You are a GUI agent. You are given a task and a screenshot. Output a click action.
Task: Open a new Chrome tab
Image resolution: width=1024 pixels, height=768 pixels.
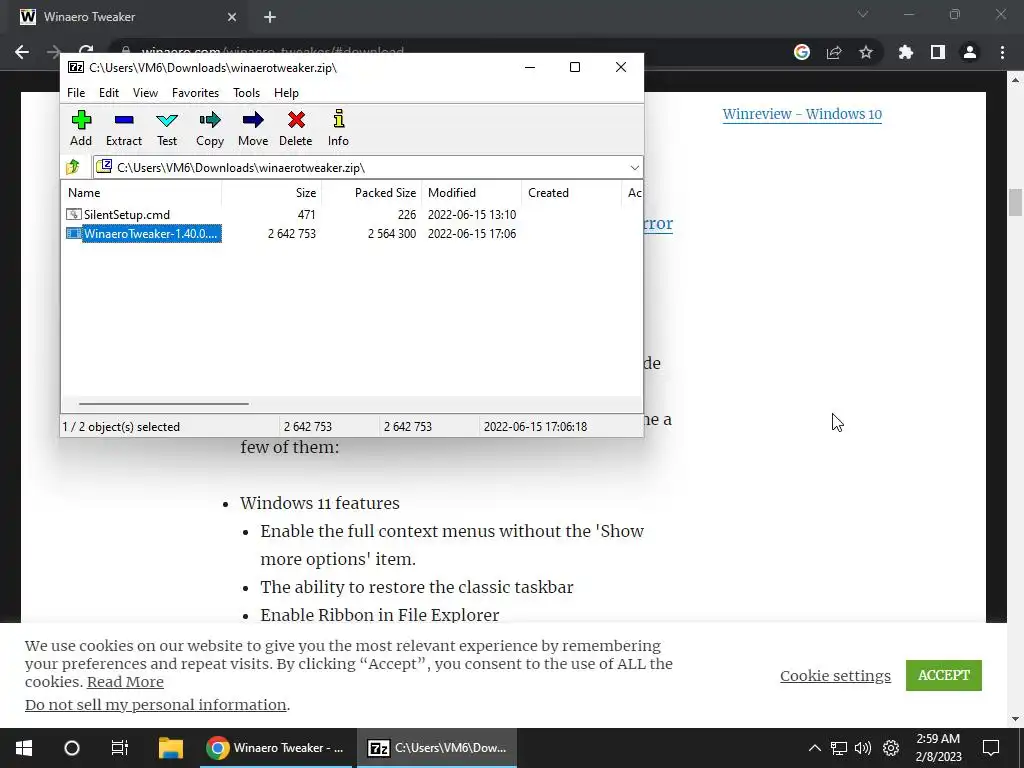pyautogui.click(x=270, y=17)
